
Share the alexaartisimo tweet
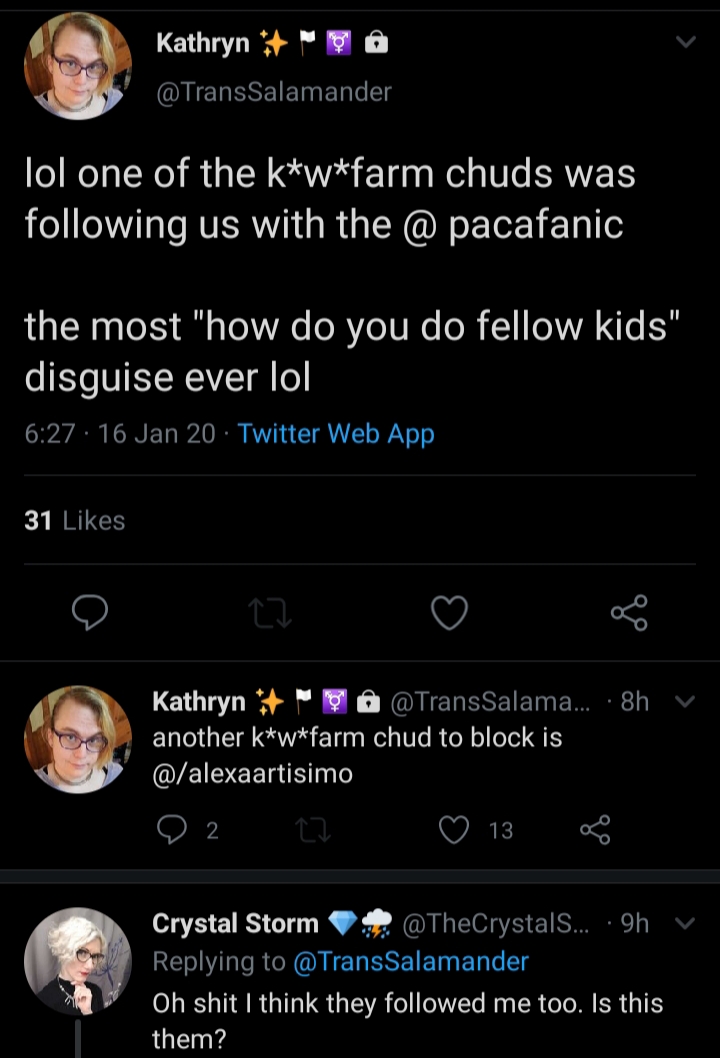(595, 829)
